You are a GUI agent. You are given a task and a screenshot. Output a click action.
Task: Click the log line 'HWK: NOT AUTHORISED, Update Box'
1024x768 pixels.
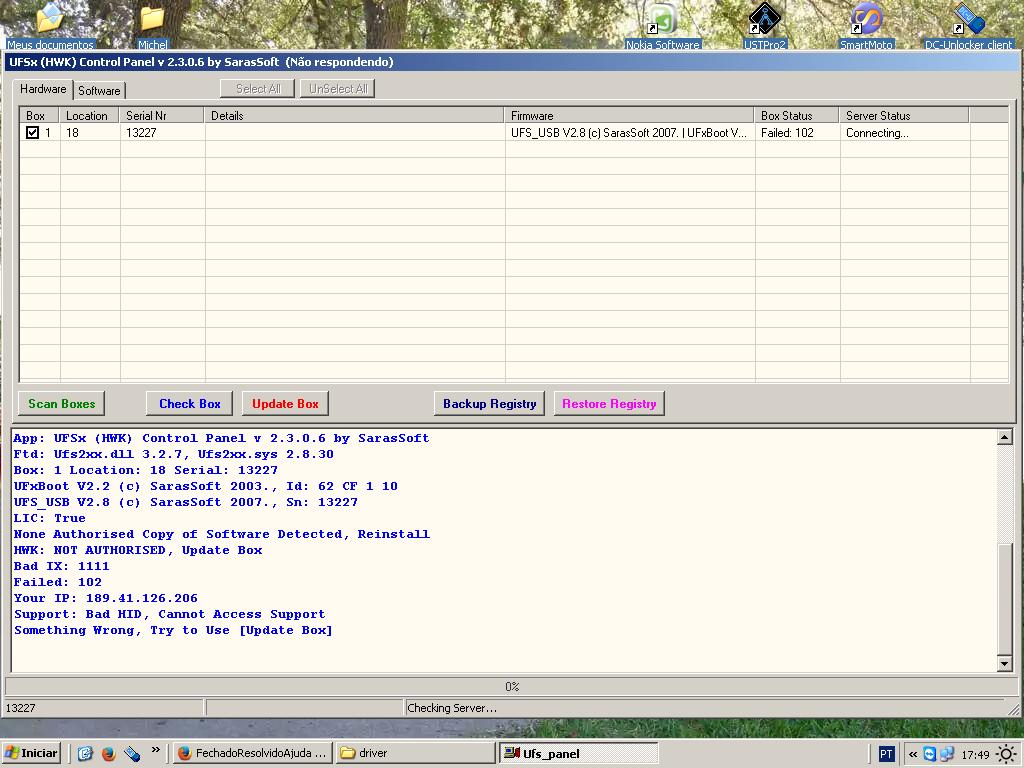pyautogui.click(x=138, y=551)
